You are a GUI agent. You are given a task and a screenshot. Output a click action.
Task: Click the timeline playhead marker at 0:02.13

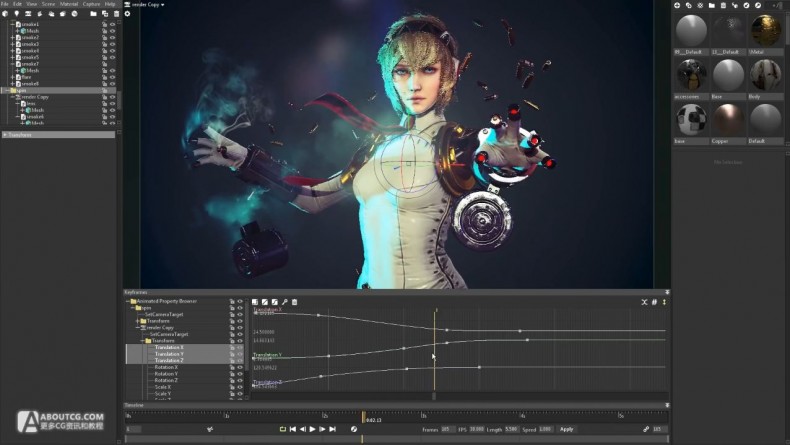pos(363,417)
